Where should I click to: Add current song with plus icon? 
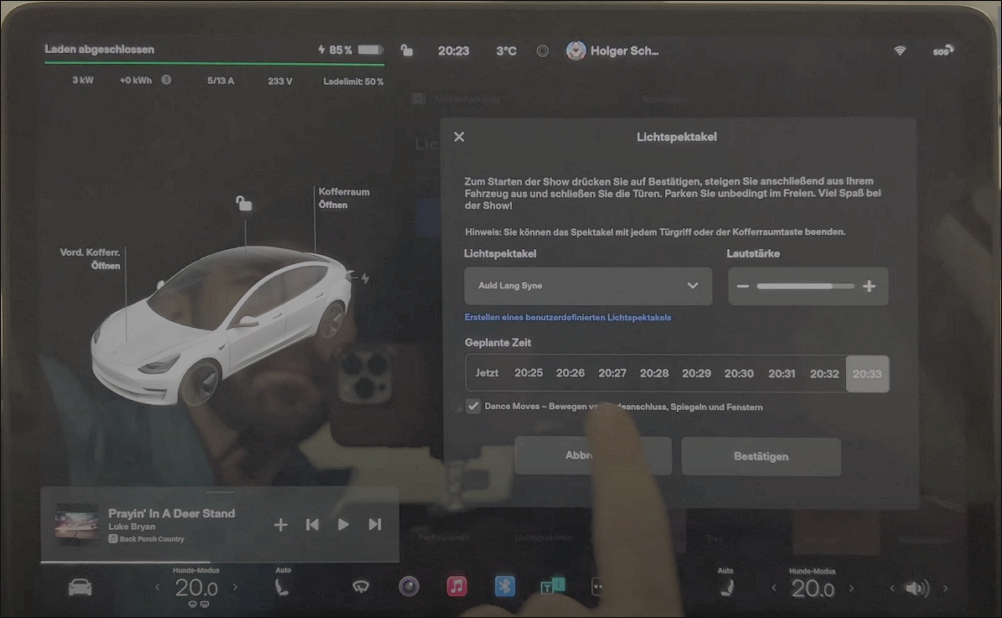[x=281, y=525]
